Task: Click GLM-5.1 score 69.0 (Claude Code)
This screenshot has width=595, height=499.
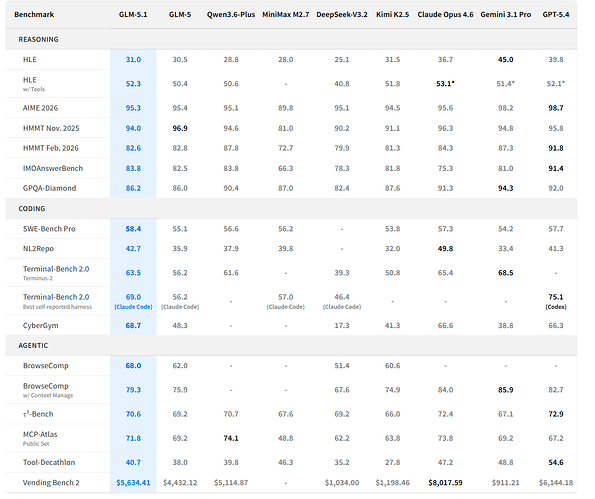Action: [133, 301]
